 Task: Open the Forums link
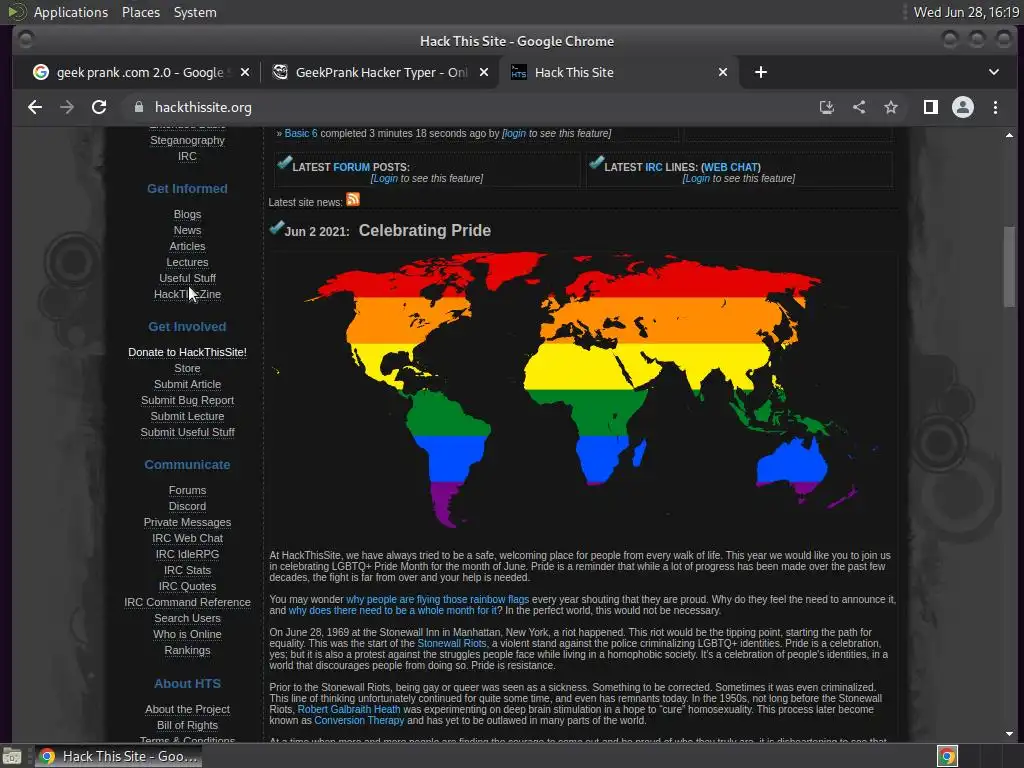tap(187, 490)
